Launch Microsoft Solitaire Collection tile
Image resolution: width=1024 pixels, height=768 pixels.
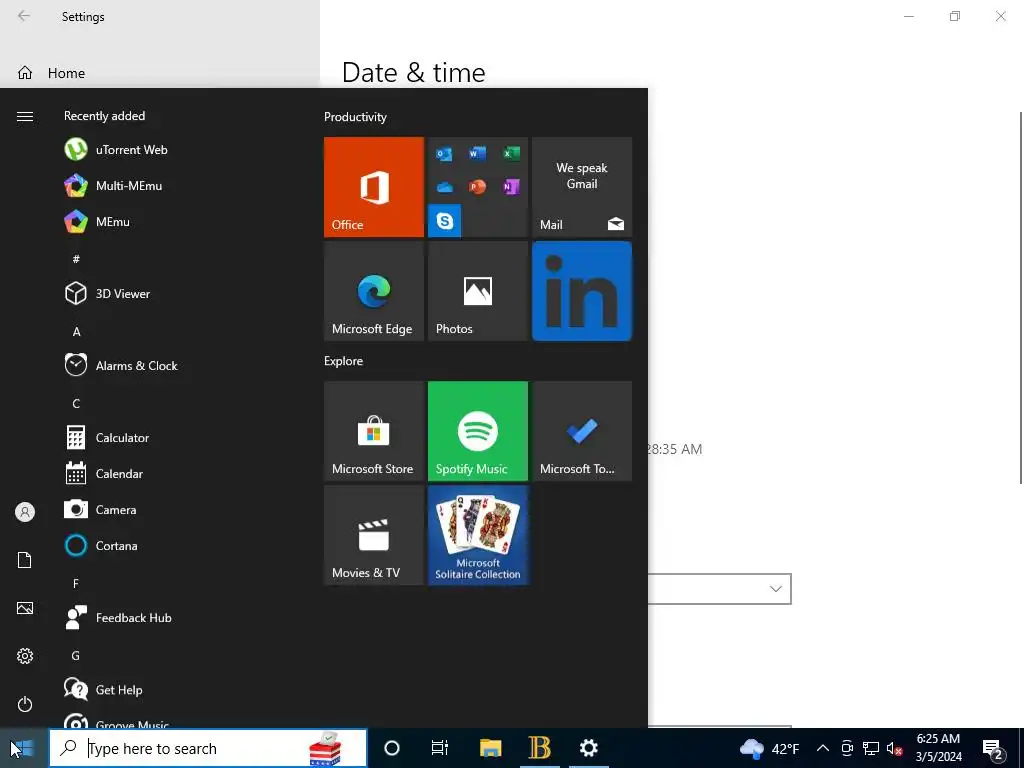(477, 536)
